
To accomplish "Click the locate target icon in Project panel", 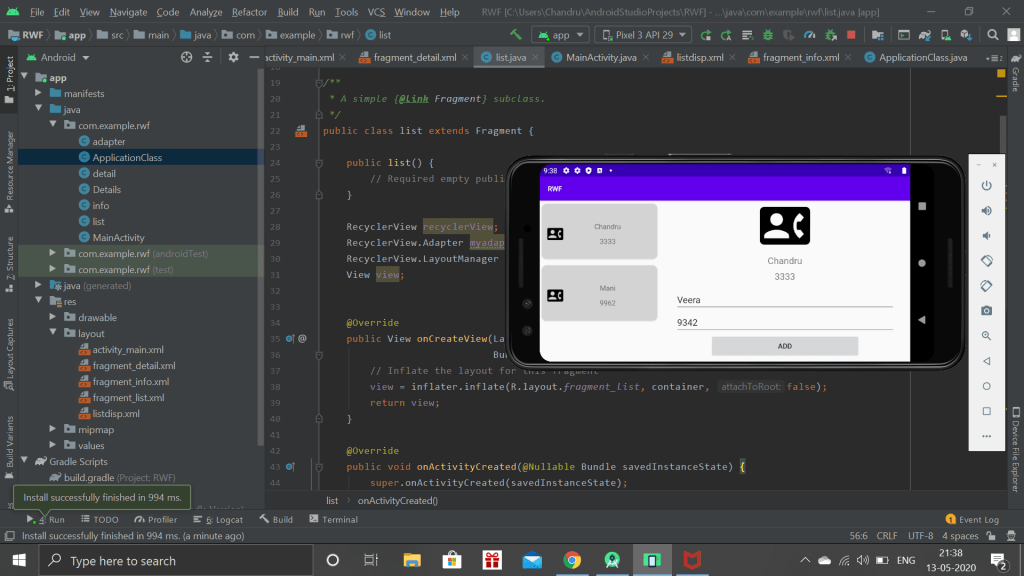I will point(186,58).
